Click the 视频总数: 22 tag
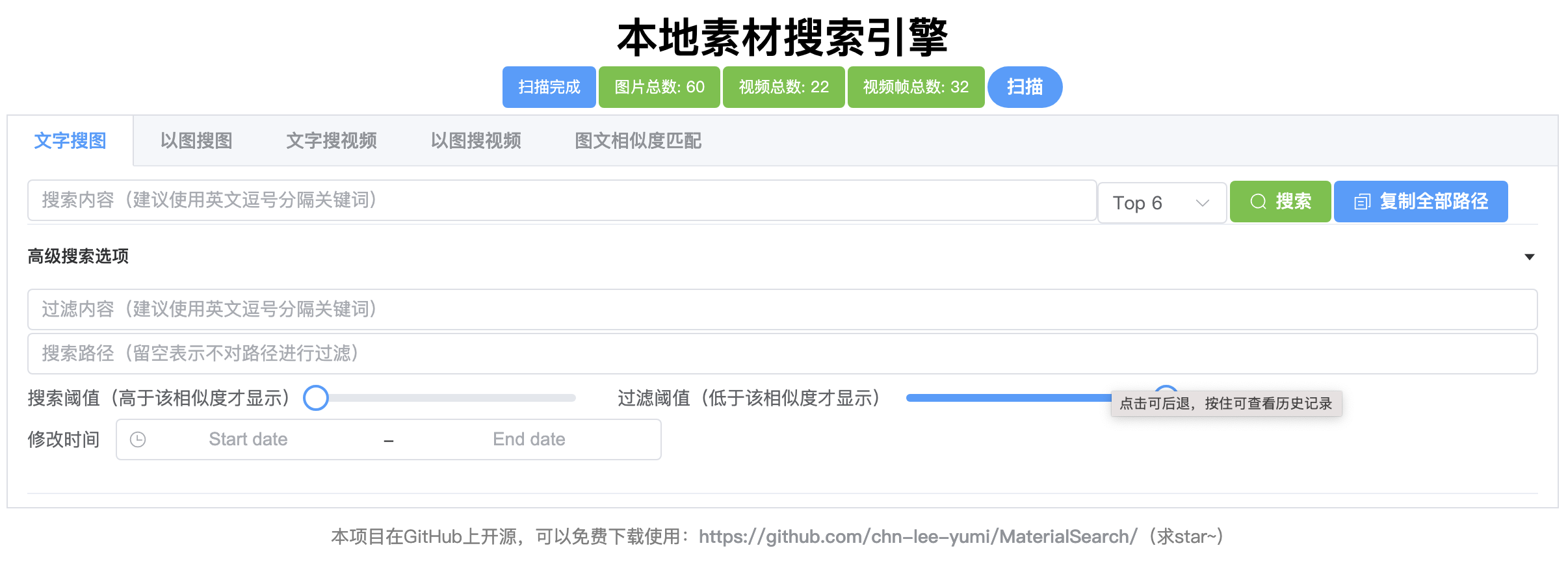1568x563 pixels. pos(784,87)
